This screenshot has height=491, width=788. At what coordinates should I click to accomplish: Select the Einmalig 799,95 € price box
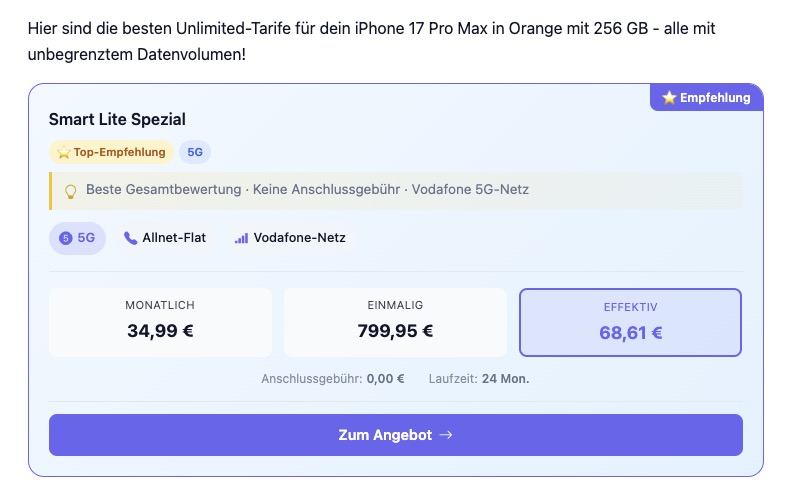point(395,322)
